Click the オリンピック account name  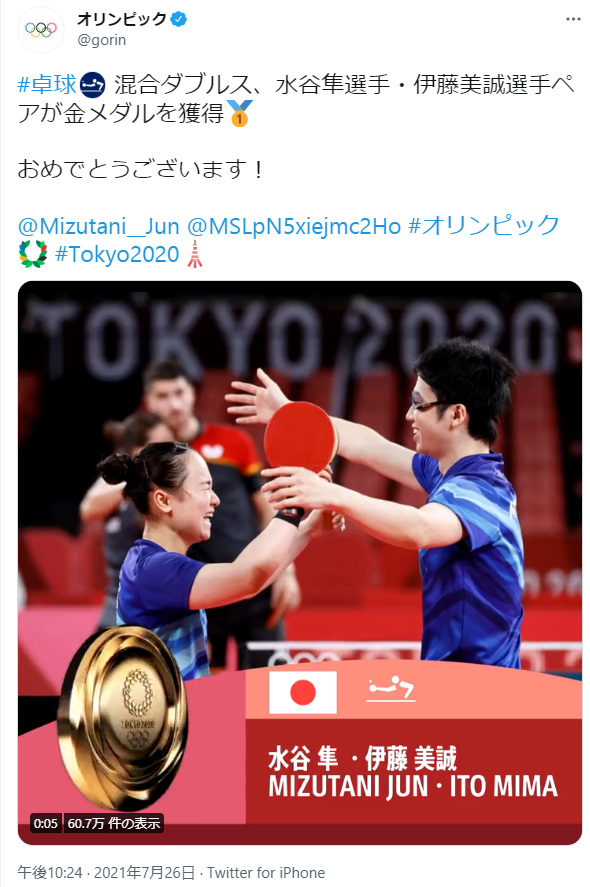(x=122, y=19)
